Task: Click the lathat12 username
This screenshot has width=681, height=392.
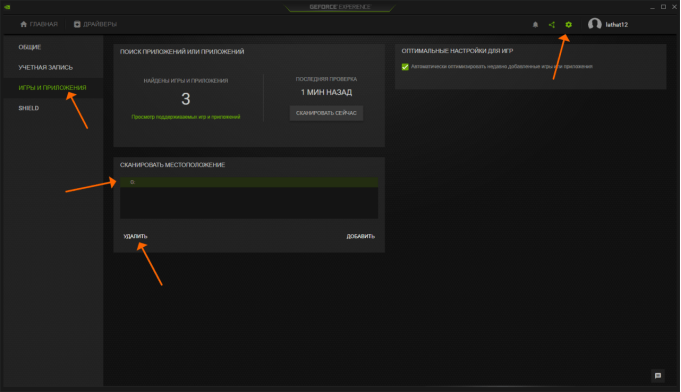Action: (x=617, y=25)
